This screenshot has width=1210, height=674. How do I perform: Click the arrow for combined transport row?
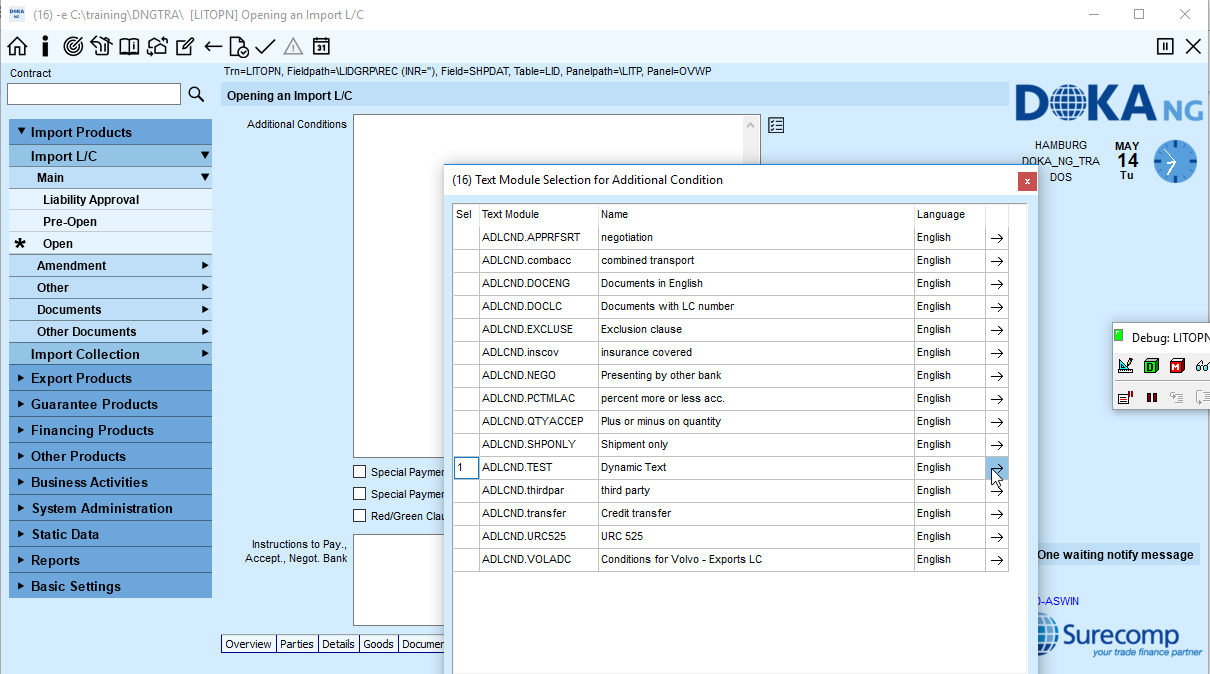(997, 261)
